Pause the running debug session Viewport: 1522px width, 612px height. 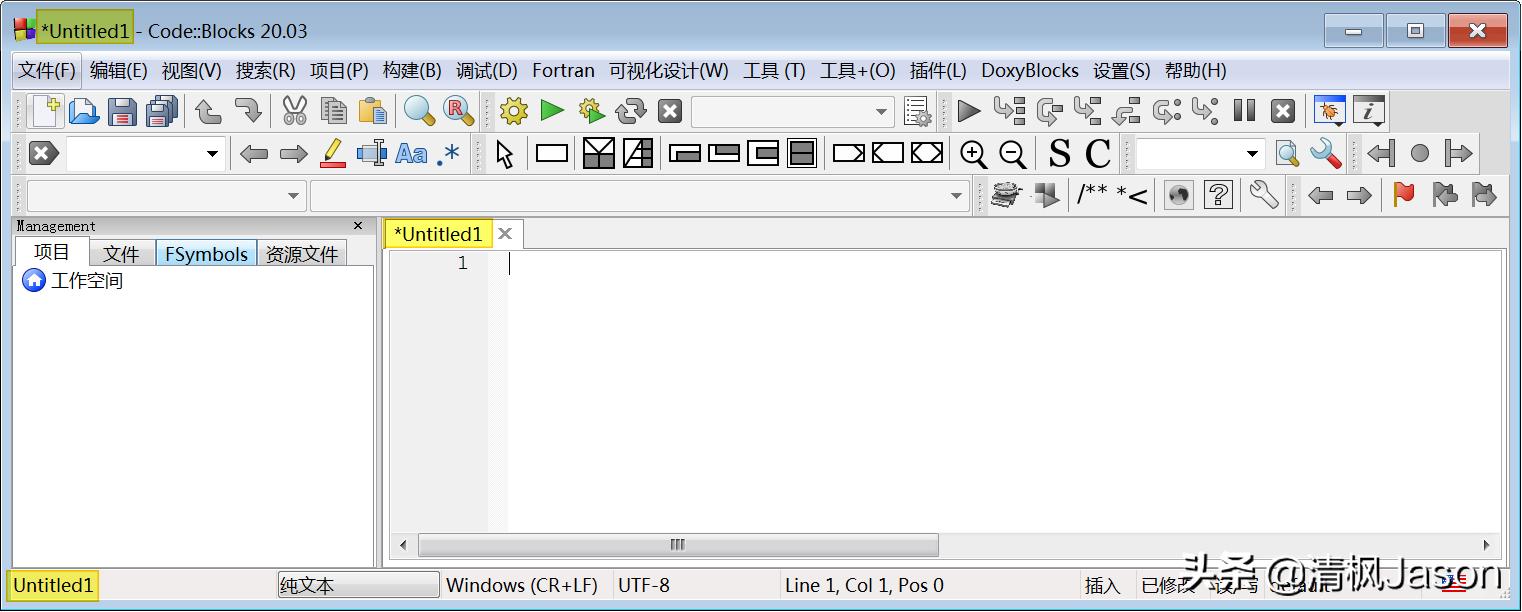(x=1244, y=111)
